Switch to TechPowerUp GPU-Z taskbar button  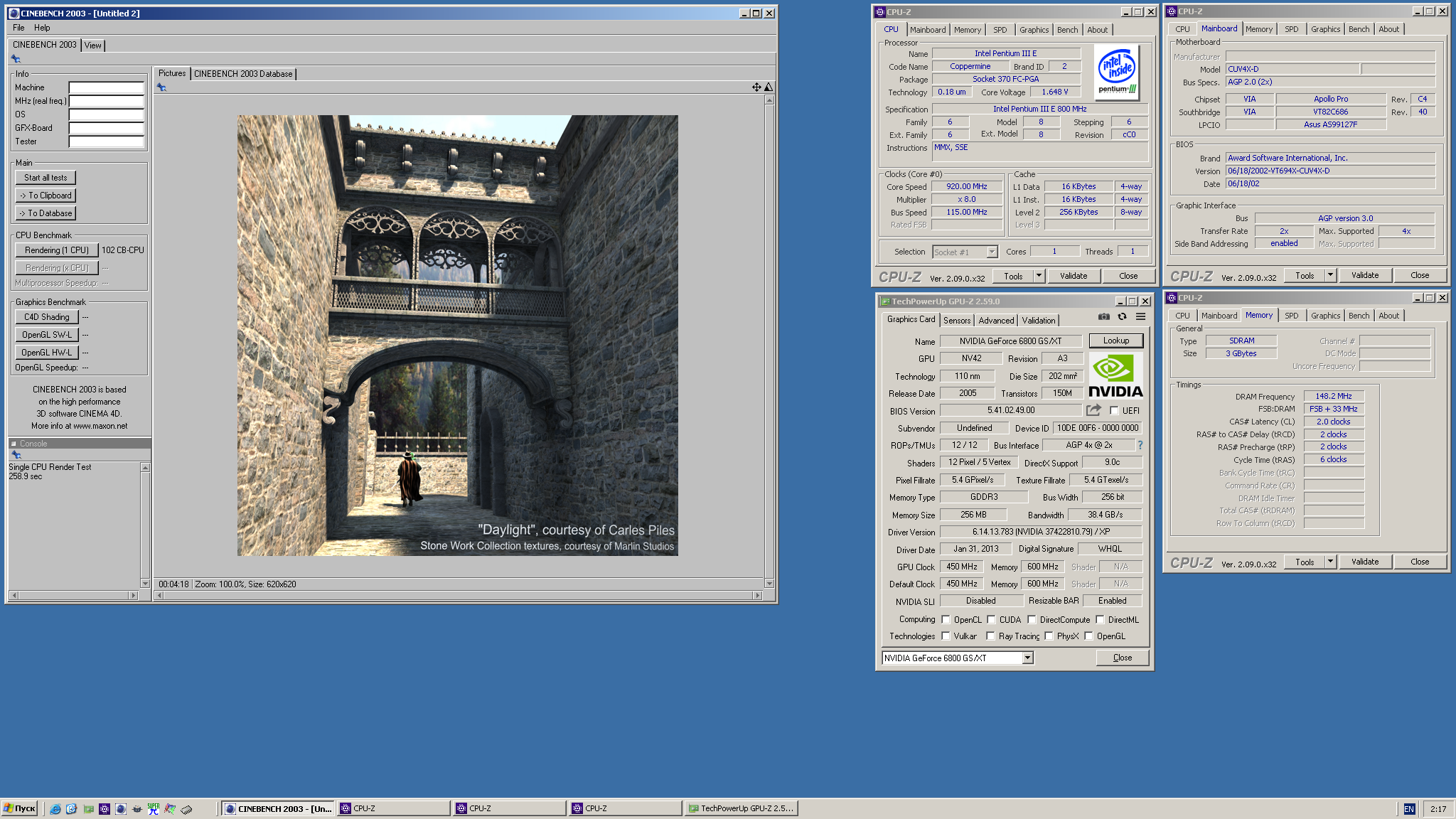(742, 808)
